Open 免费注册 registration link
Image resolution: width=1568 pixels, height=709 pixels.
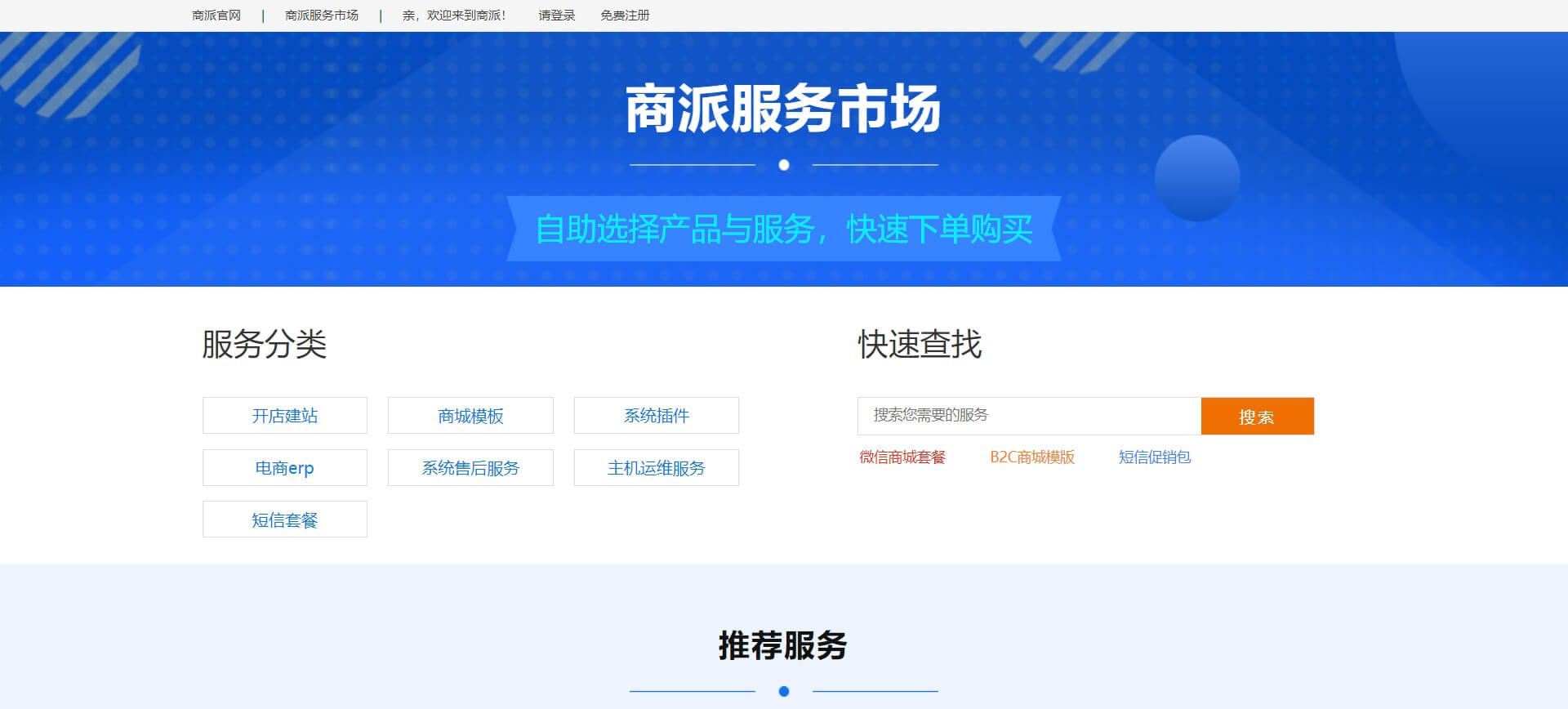625,16
